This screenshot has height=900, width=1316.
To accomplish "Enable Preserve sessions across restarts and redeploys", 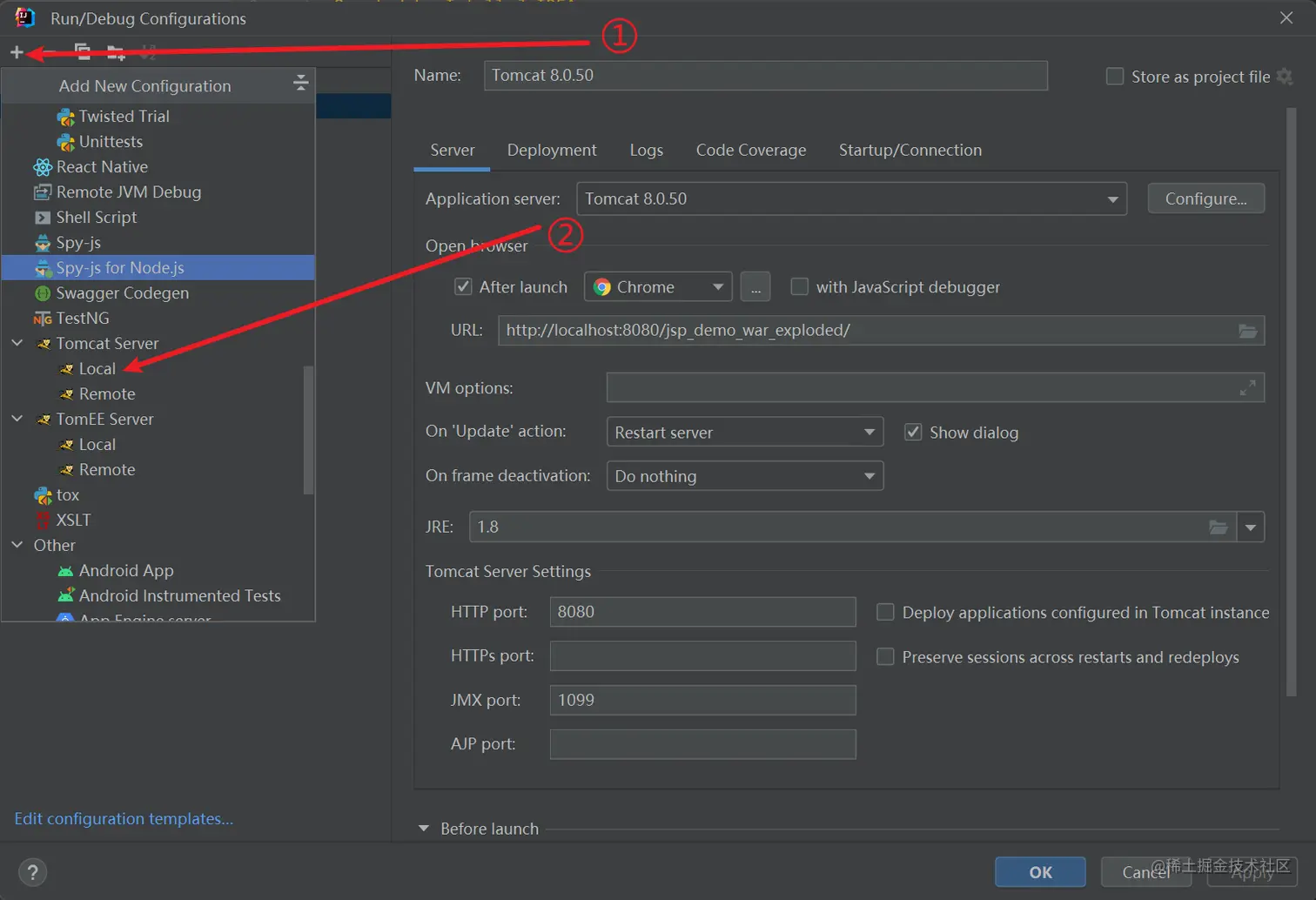I will click(x=885, y=656).
